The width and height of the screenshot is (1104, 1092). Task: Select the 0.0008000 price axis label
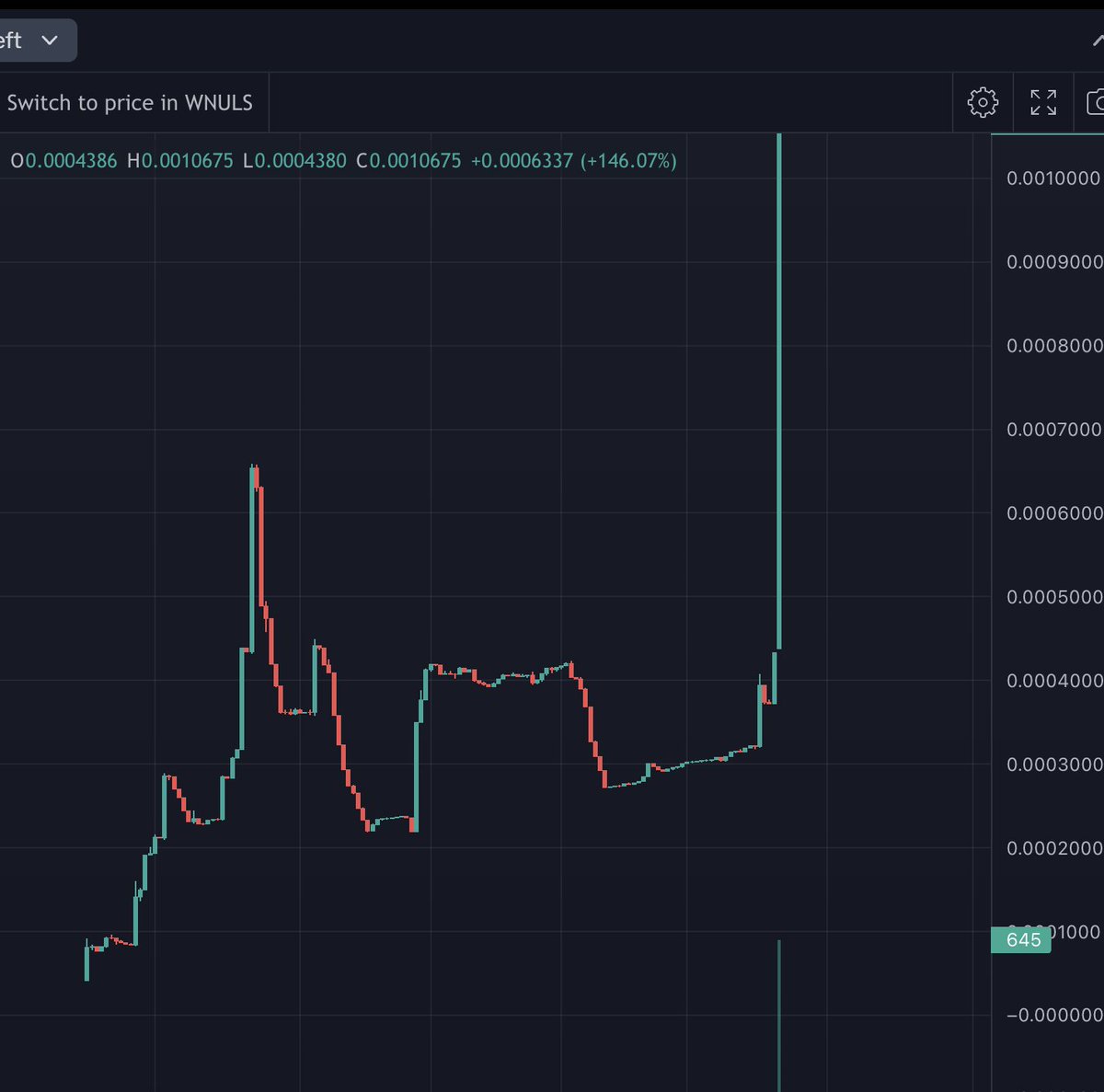[1054, 346]
